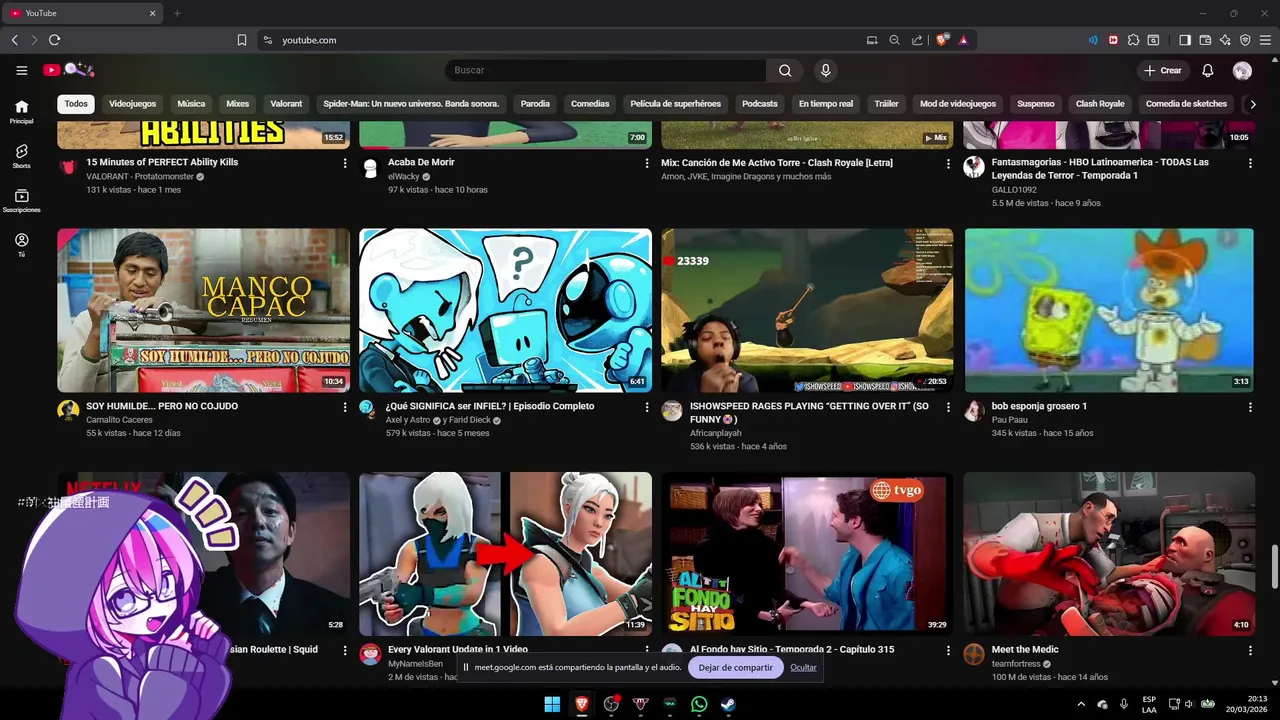Viewport: 1280px width, 720px height.
Task: Click the Brave Shields lion icon
Action: click(x=942, y=40)
